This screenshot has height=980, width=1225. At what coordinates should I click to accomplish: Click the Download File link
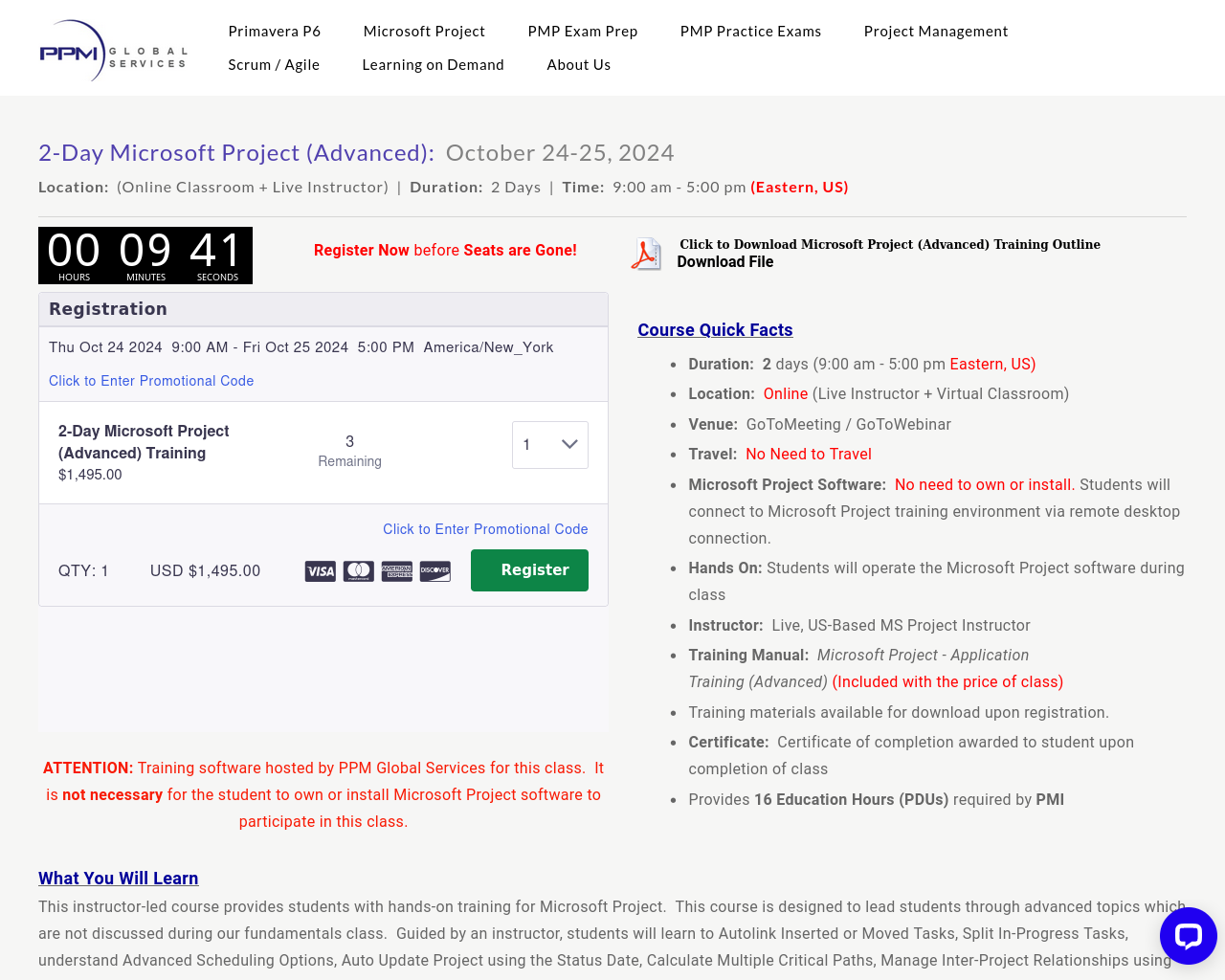point(725,262)
